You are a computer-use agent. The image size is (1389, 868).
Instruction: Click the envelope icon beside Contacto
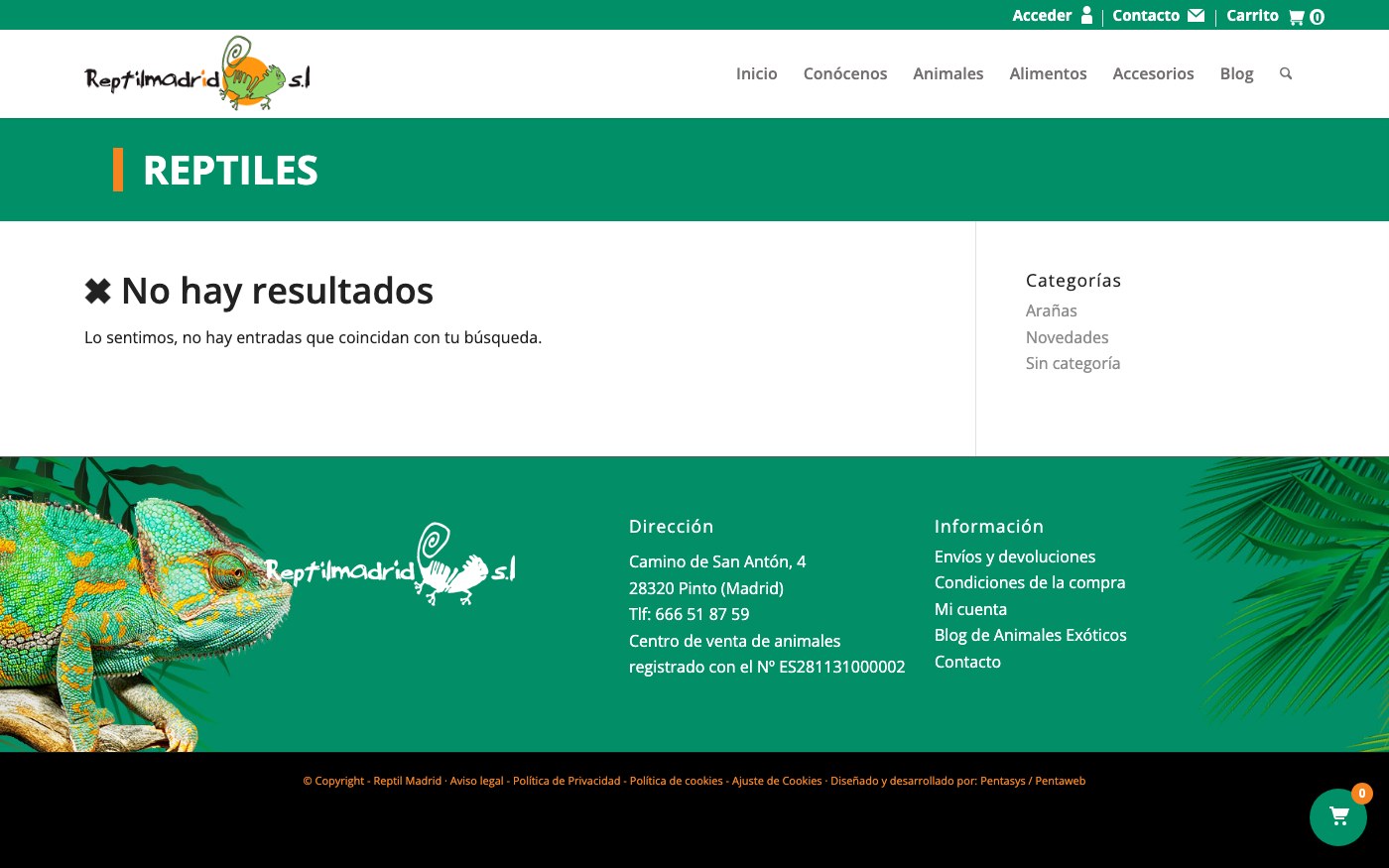pos(1197,15)
